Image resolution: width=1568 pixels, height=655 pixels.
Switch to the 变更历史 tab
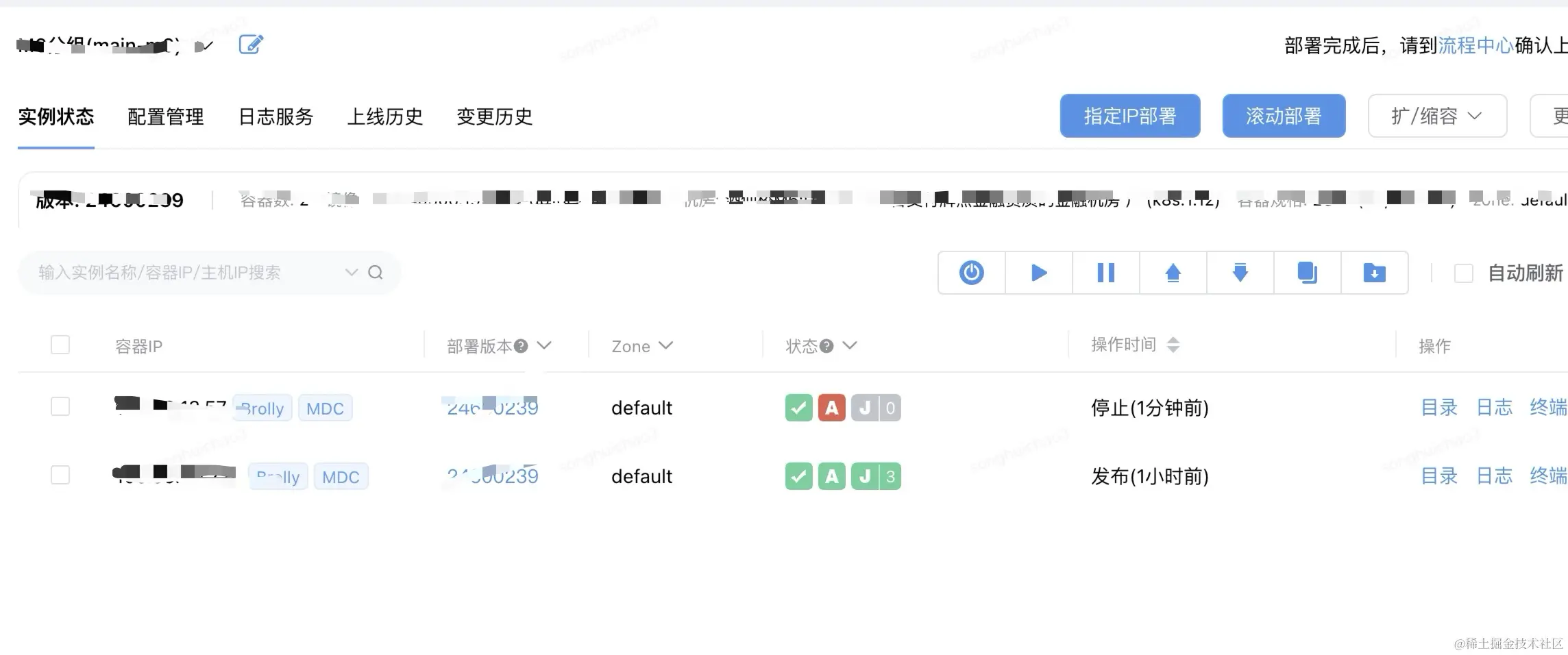(495, 116)
